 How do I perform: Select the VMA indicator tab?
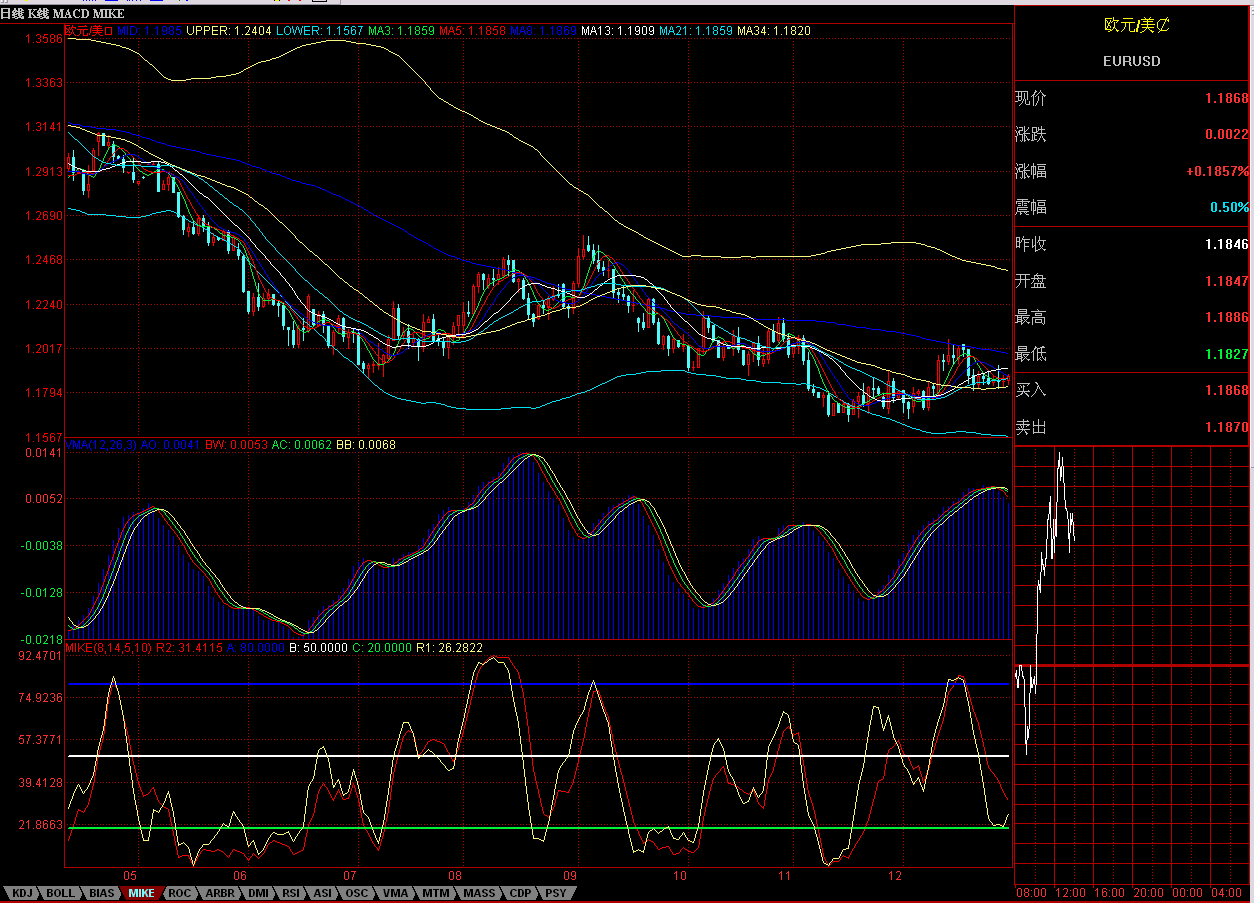pyautogui.click(x=396, y=893)
